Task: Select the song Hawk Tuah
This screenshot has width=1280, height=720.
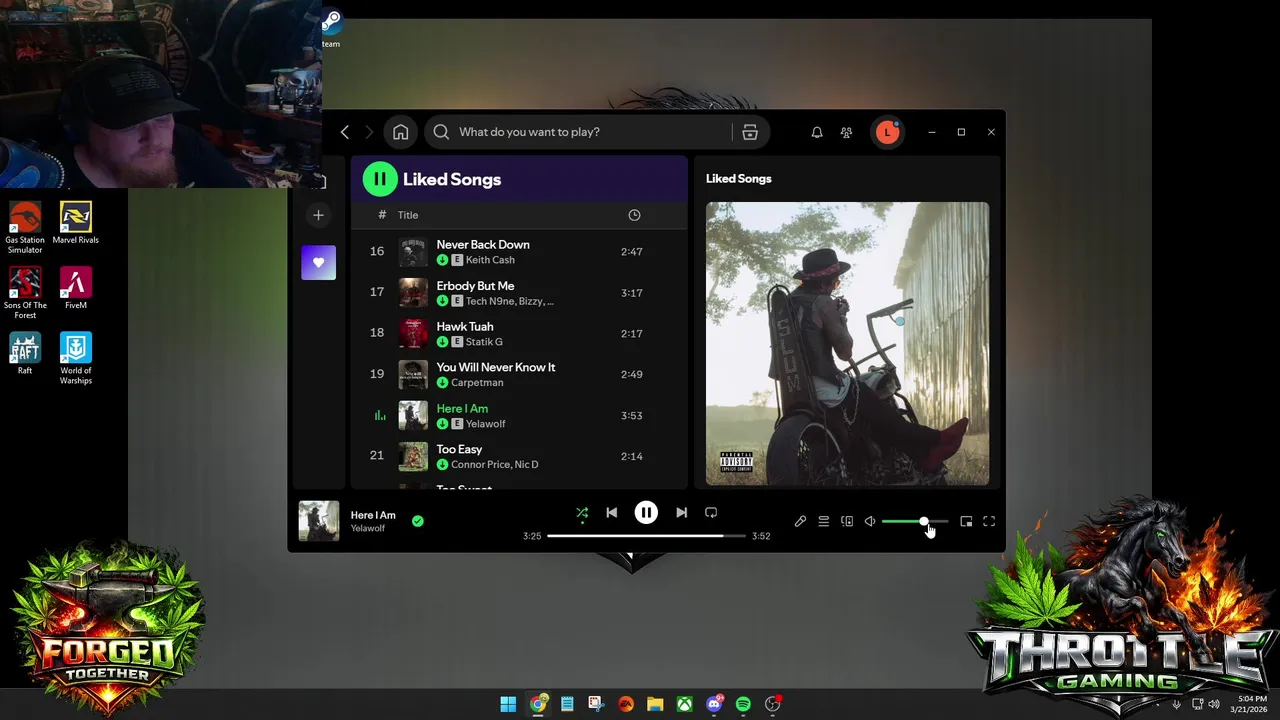Action: click(464, 327)
